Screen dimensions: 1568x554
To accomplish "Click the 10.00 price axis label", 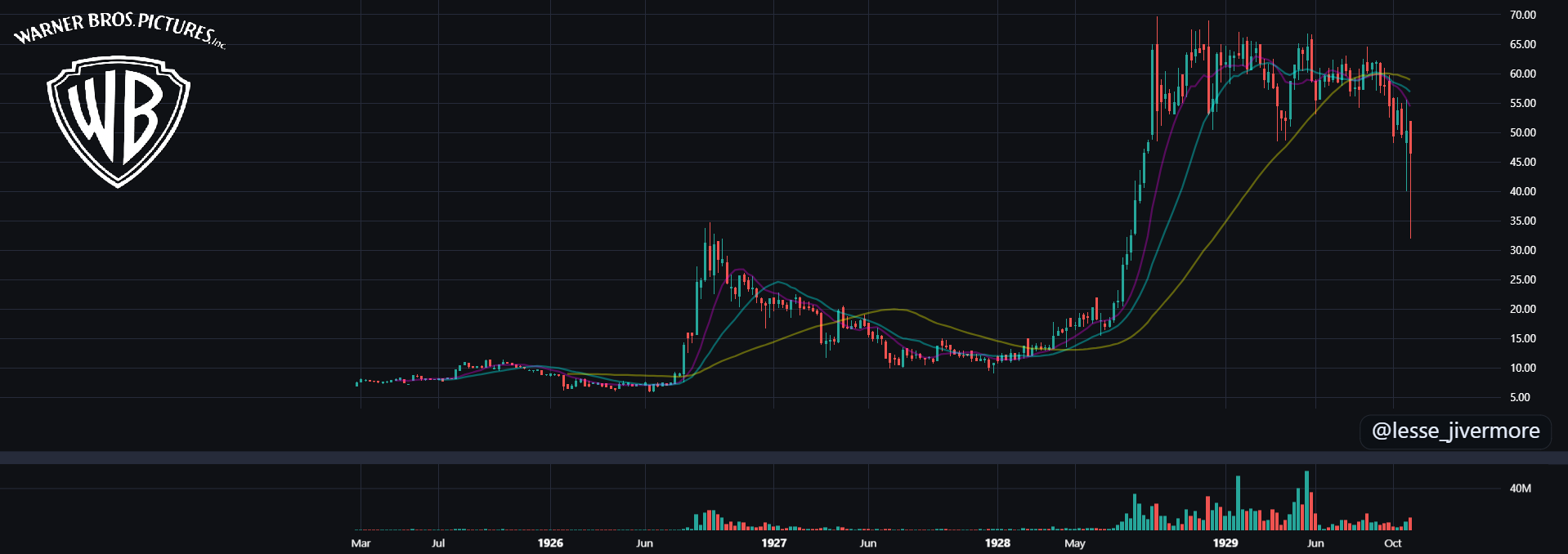I will (1523, 368).
